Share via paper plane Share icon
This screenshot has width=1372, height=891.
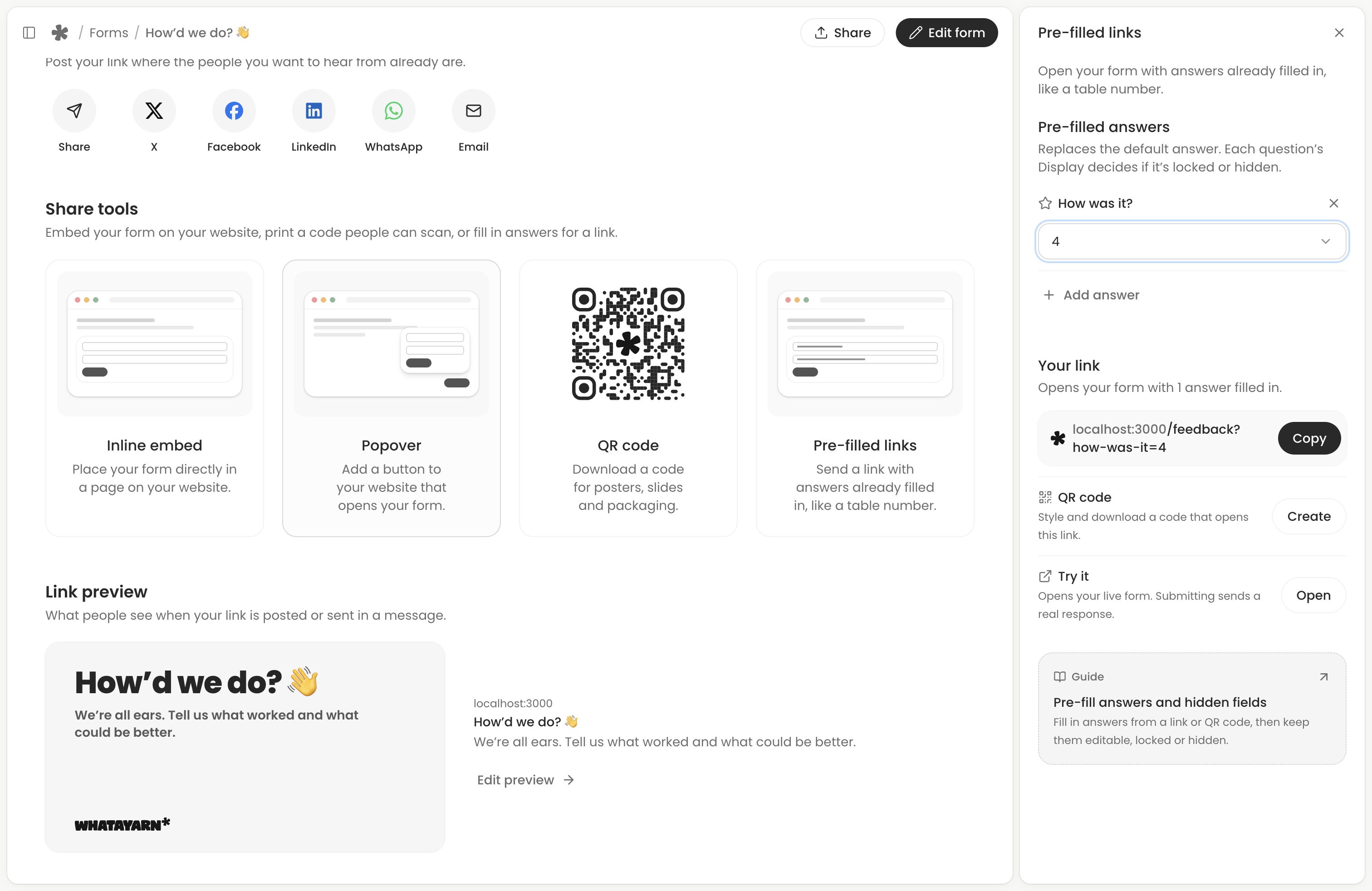74,111
